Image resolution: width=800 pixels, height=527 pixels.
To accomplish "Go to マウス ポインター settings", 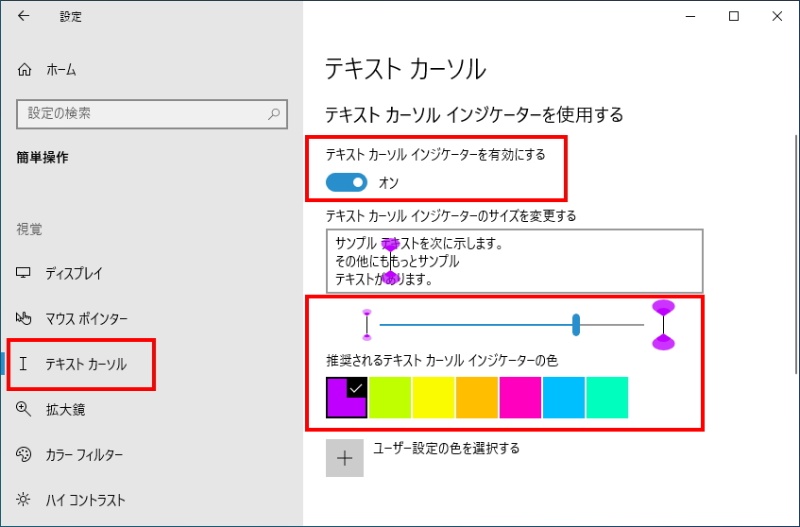I will 87,319.
